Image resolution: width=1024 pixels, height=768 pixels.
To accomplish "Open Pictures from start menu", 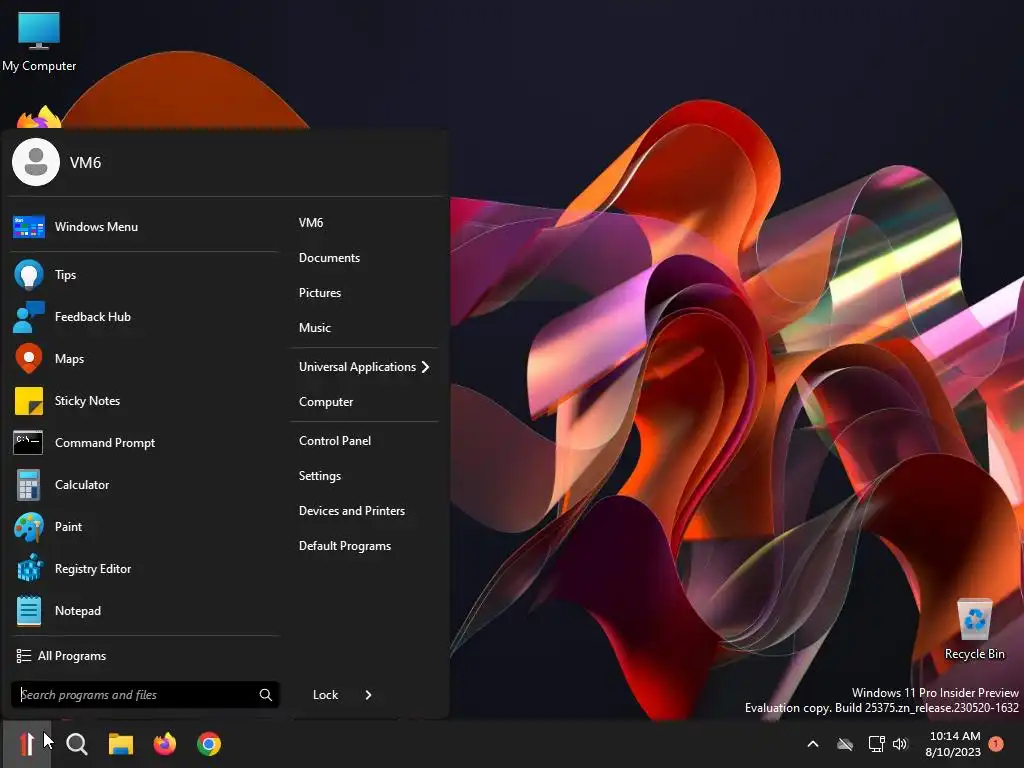I will click(320, 293).
